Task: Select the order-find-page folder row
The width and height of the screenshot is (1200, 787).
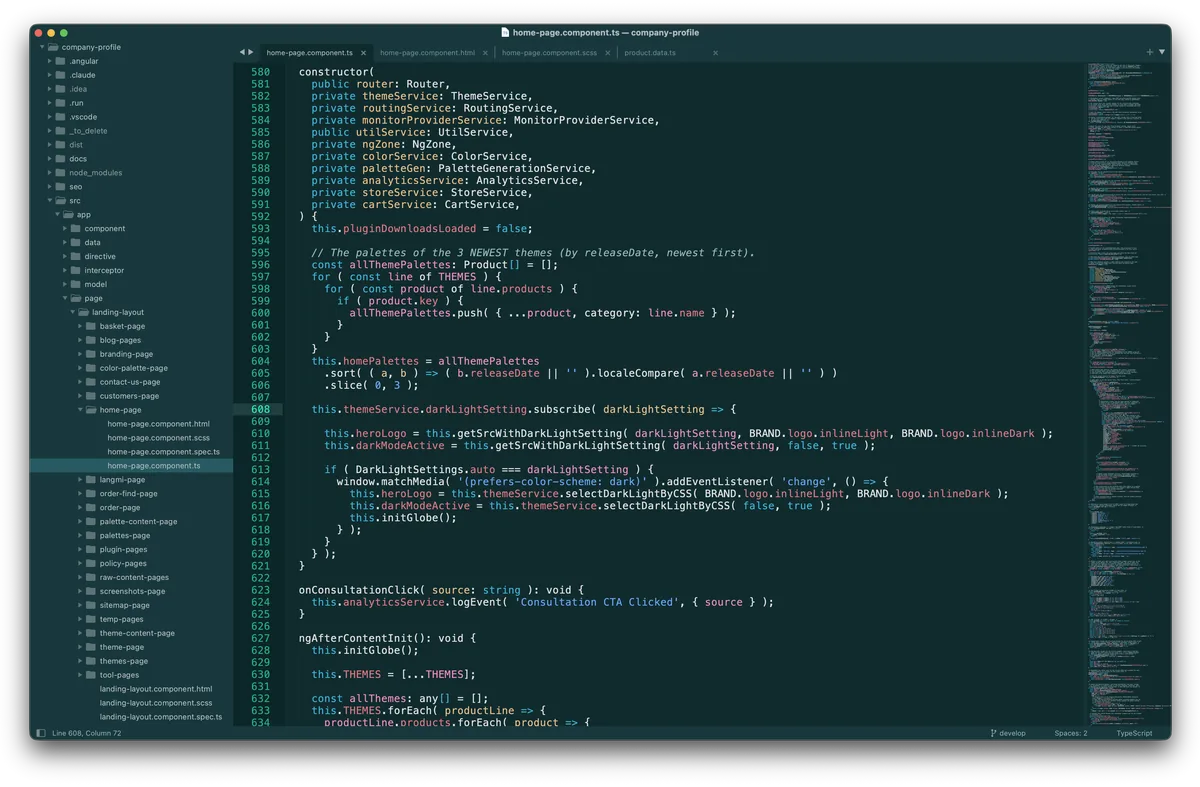Action: [132, 494]
